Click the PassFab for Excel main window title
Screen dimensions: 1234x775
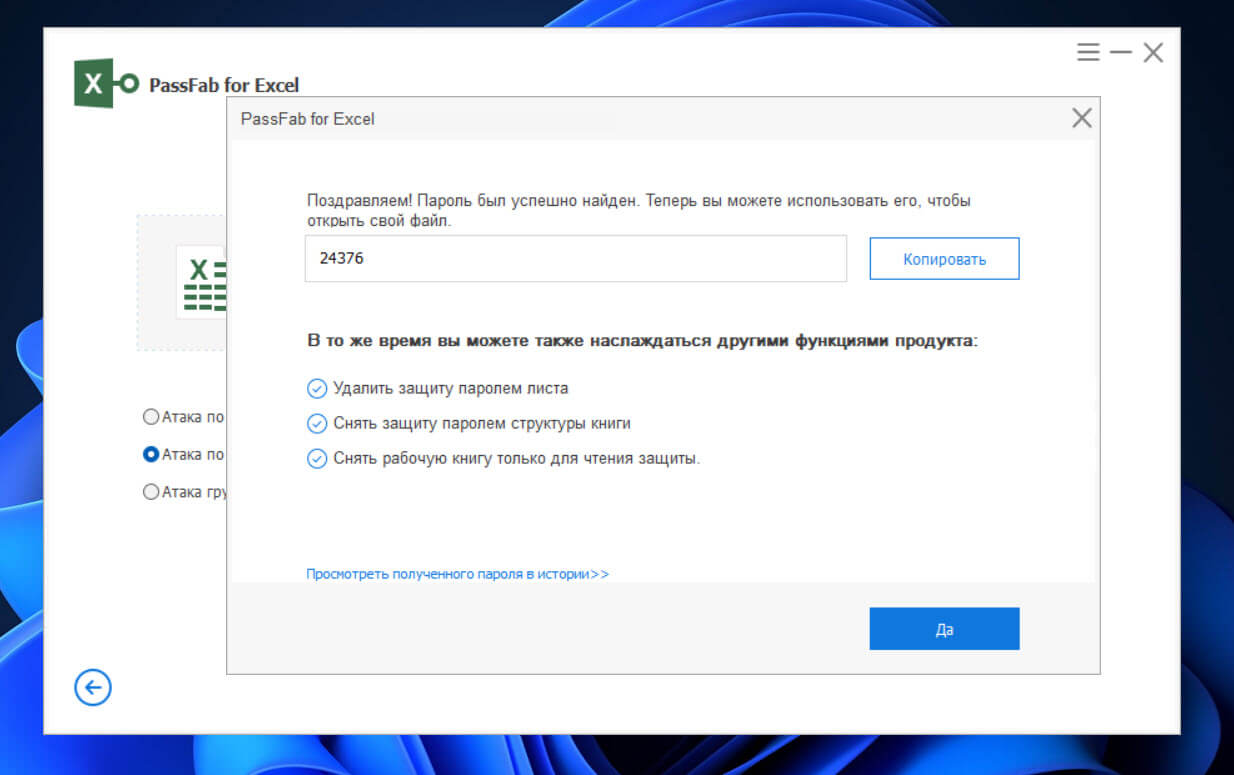coord(224,85)
